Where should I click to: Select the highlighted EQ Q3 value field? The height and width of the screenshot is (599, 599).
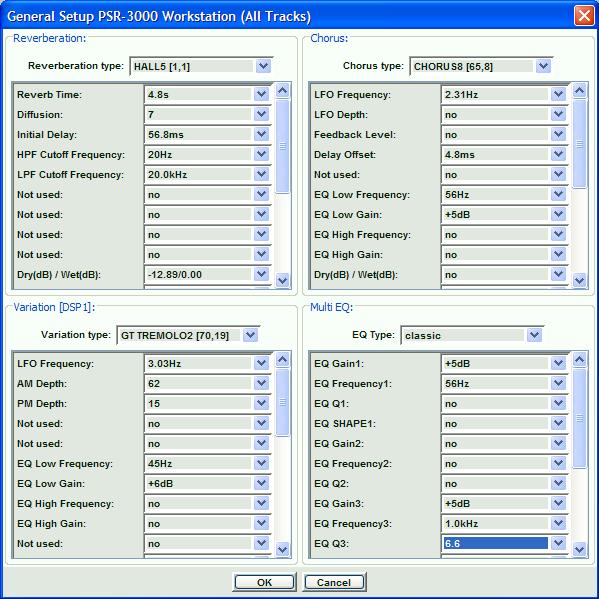[495, 543]
